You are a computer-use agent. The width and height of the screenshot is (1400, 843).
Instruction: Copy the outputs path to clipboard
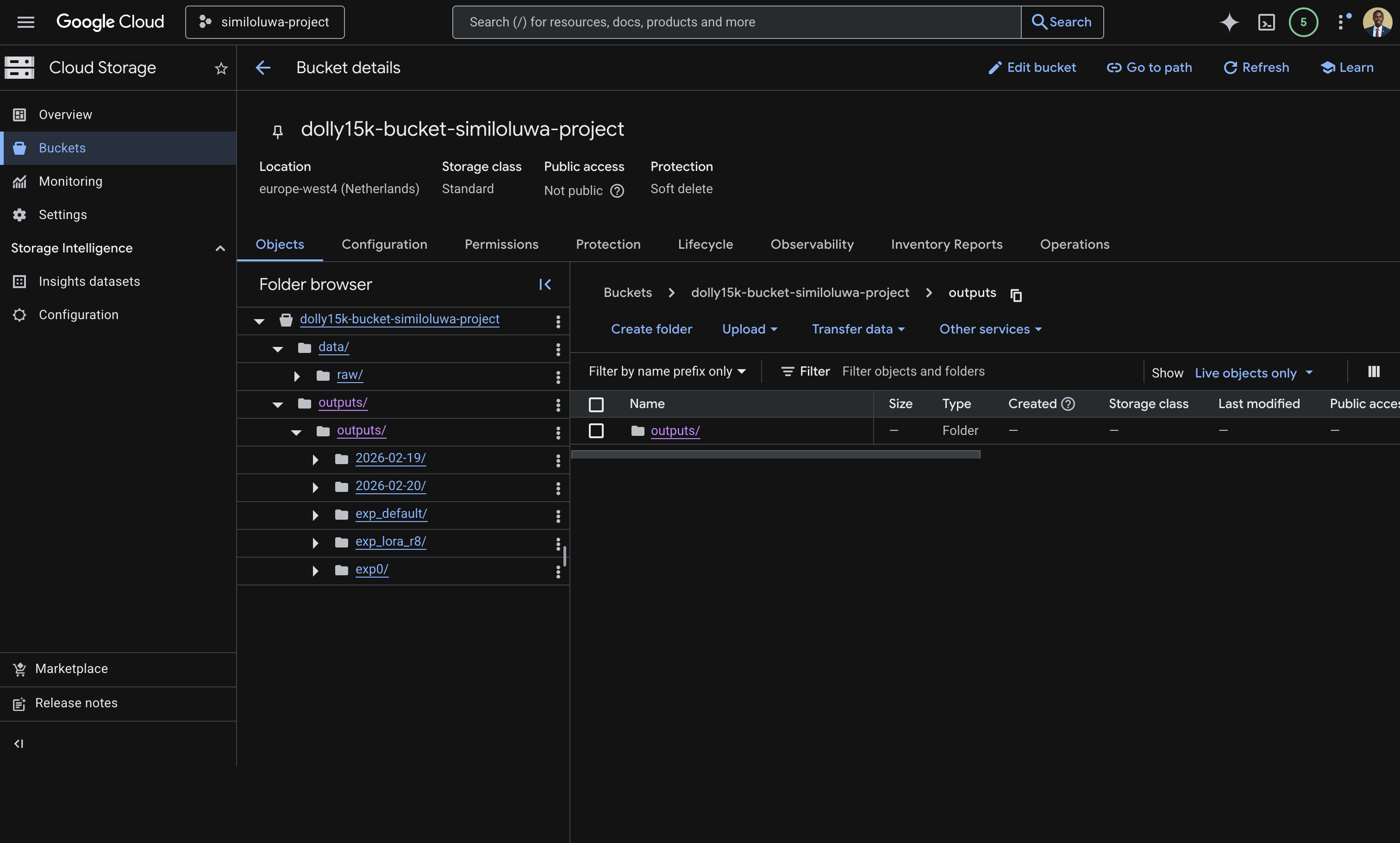coord(1016,295)
